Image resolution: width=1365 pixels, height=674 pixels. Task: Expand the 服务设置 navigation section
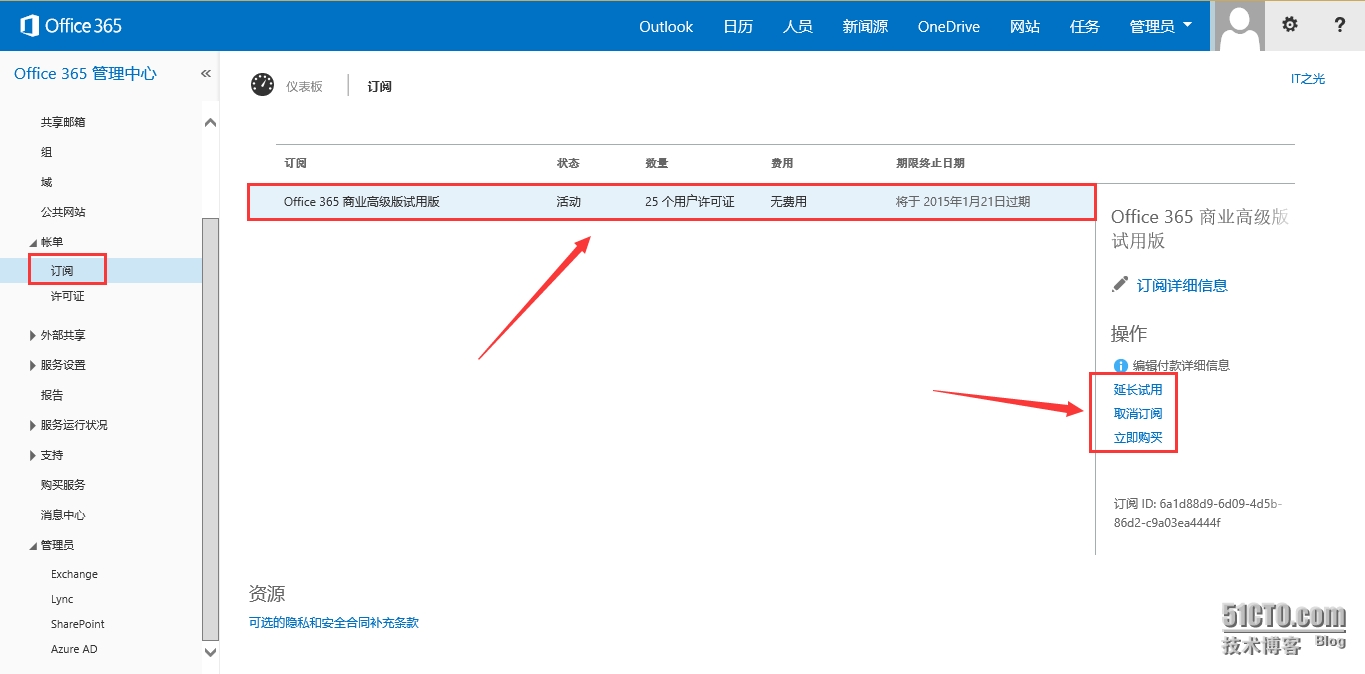[x=33, y=365]
